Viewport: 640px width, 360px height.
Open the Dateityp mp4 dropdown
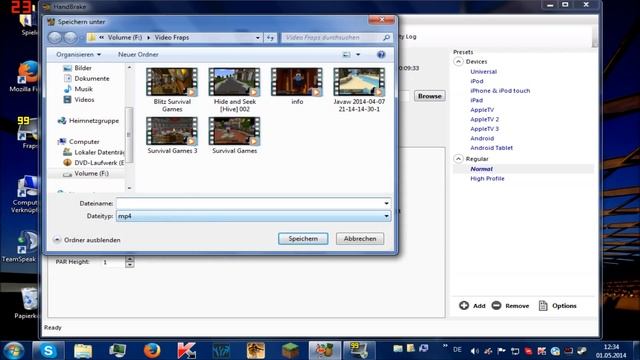tap(253, 216)
